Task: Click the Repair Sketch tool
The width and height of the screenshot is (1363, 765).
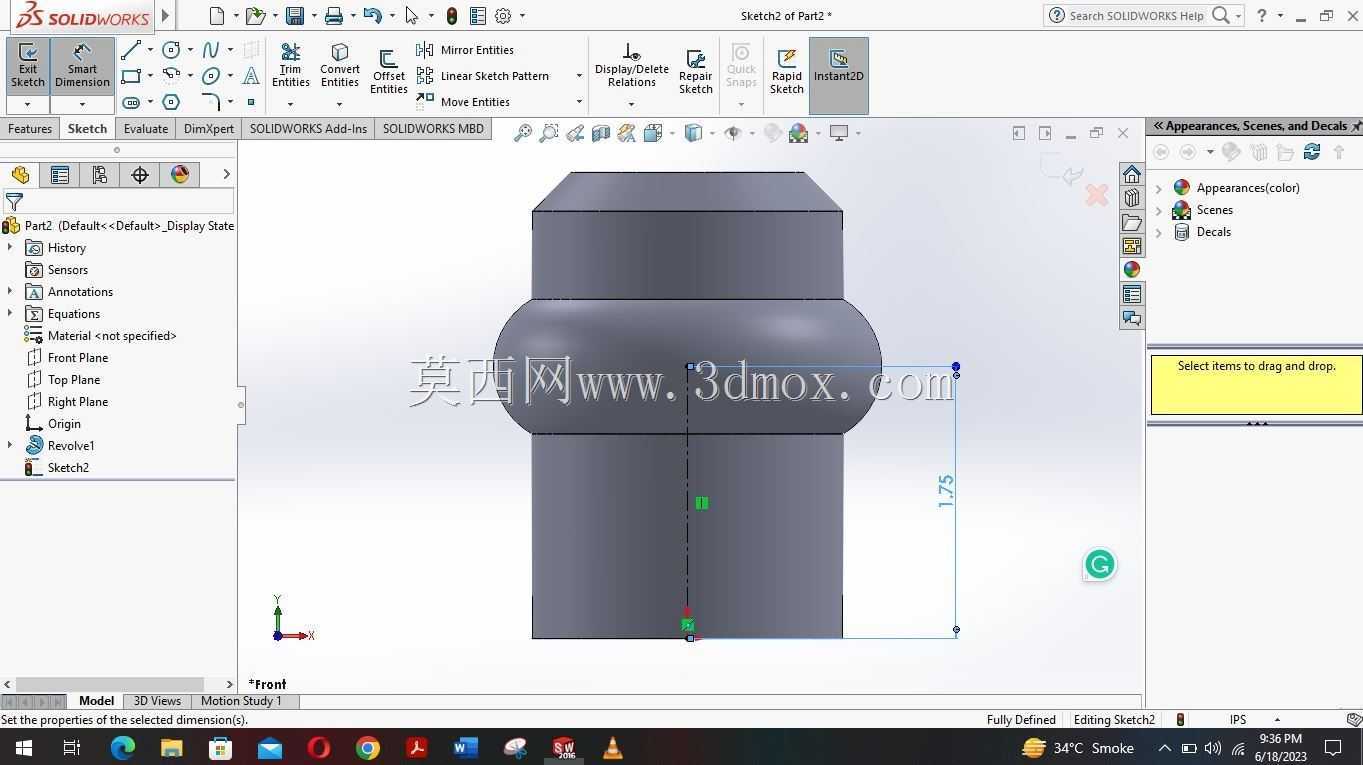Action: (696, 72)
